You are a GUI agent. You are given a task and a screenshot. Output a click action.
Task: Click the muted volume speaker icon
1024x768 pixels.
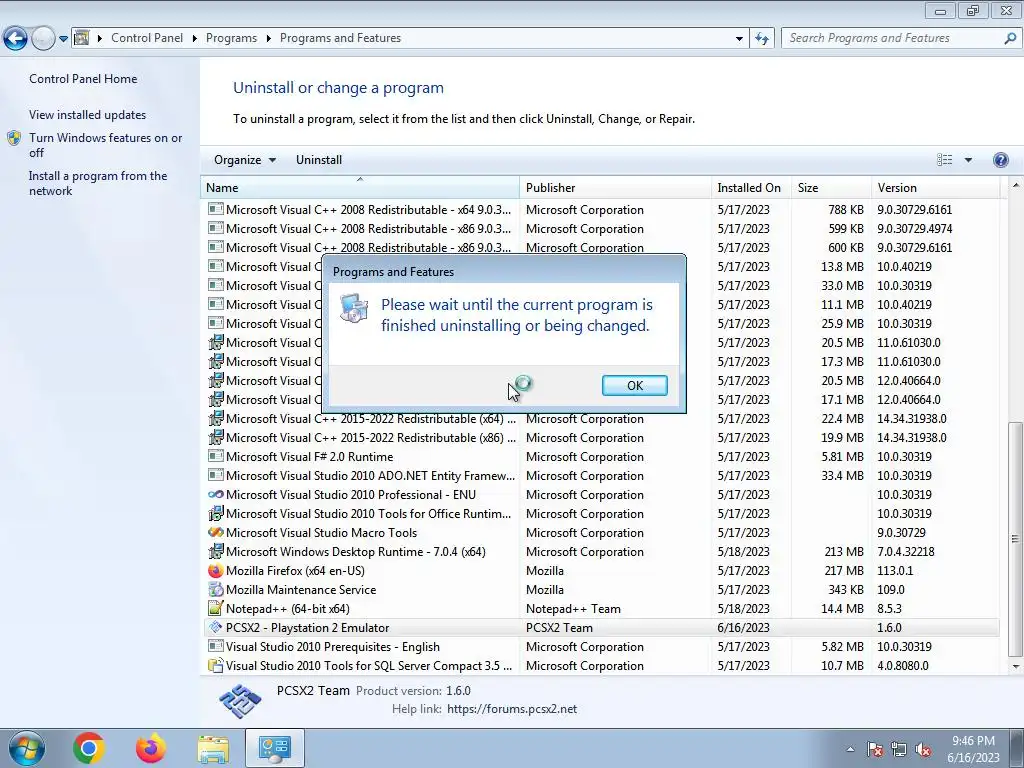click(923, 749)
